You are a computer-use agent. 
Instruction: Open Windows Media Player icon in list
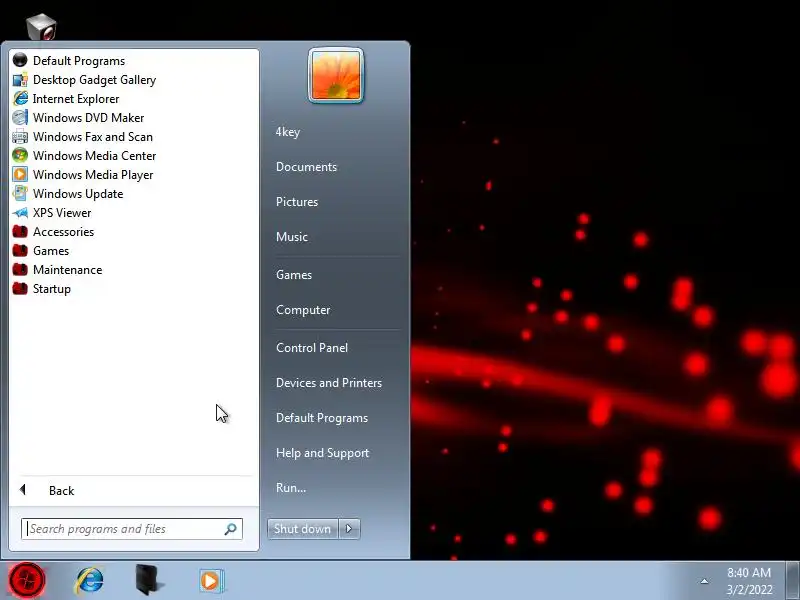click(x=20, y=174)
